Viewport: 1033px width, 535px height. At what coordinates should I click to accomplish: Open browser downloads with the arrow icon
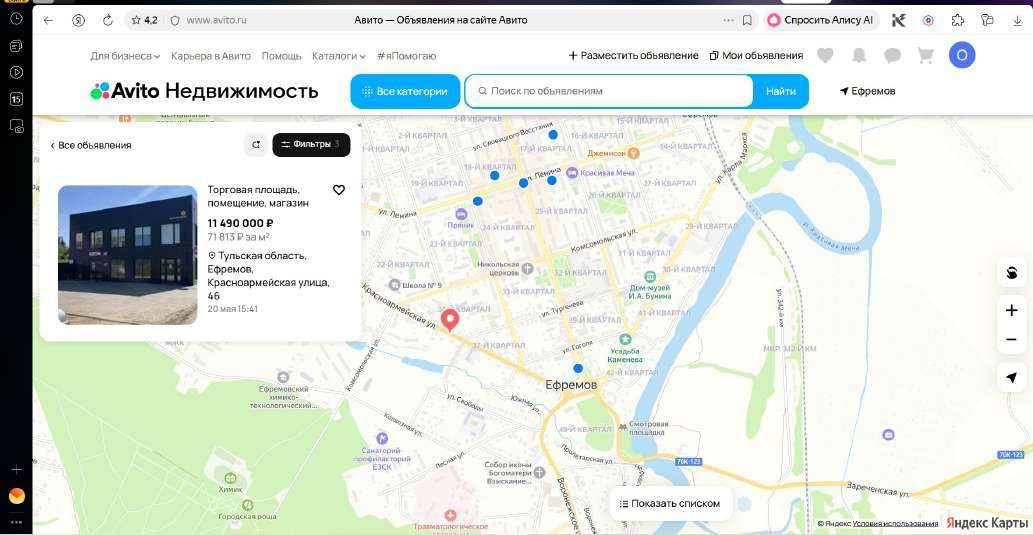1017,20
